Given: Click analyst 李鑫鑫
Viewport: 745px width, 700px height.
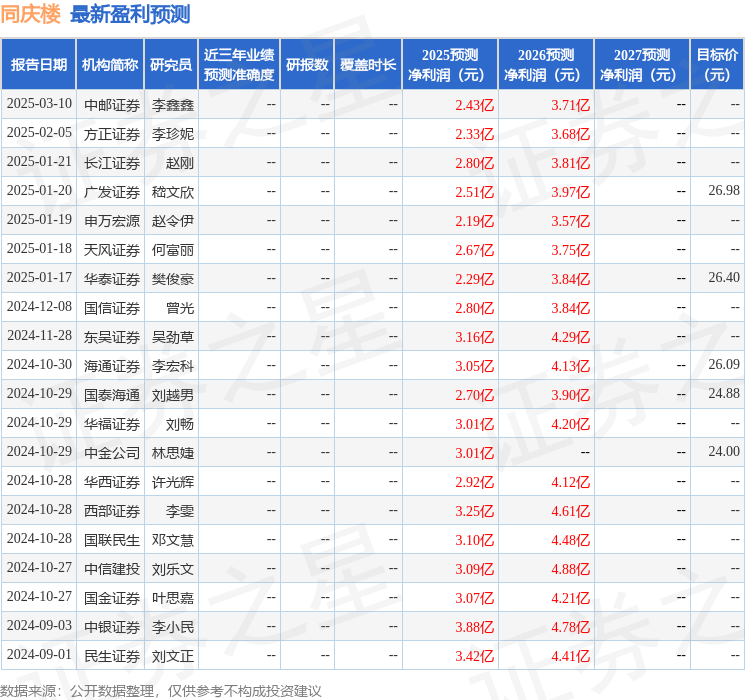Looking at the screenshot, I should pos(173,105).
